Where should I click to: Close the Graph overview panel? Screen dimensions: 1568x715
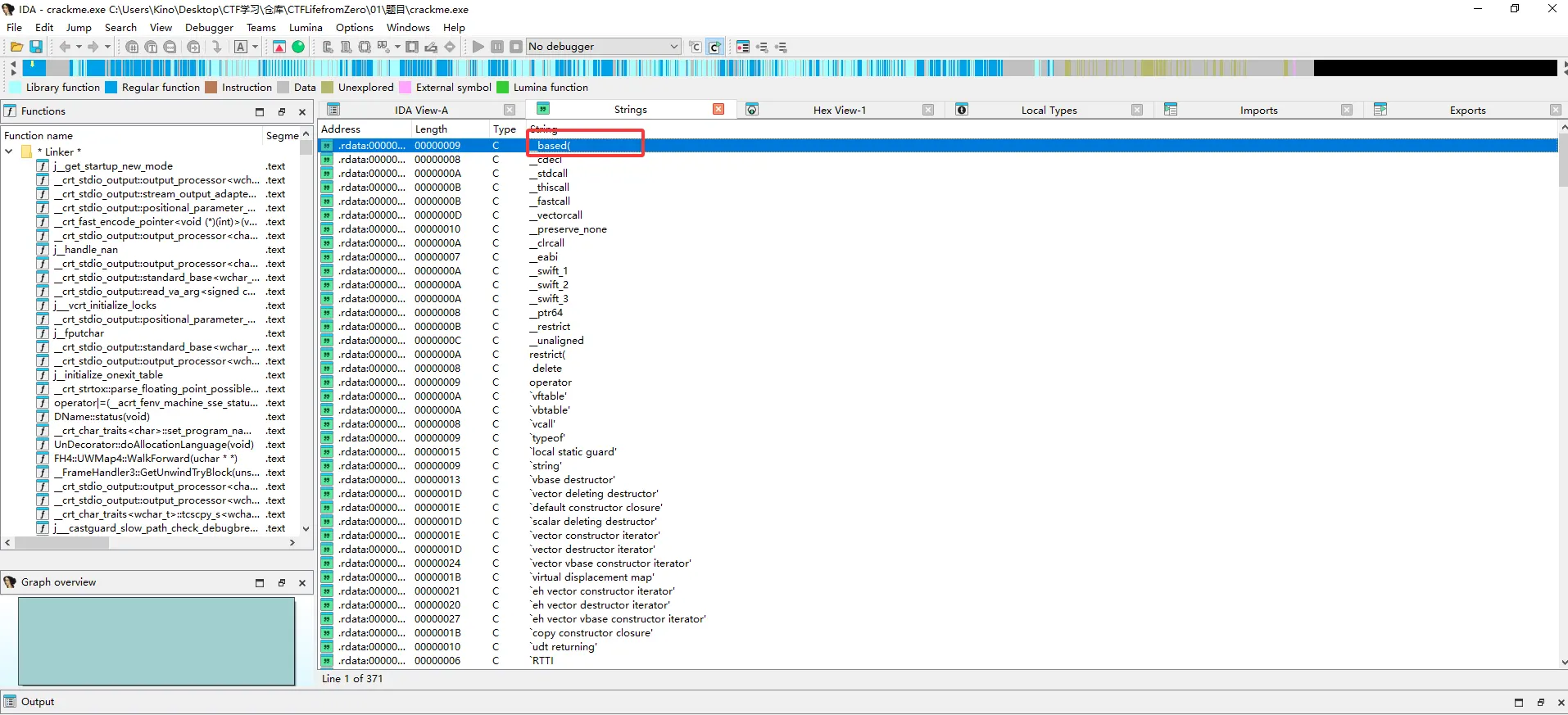(x=302, y=582)
